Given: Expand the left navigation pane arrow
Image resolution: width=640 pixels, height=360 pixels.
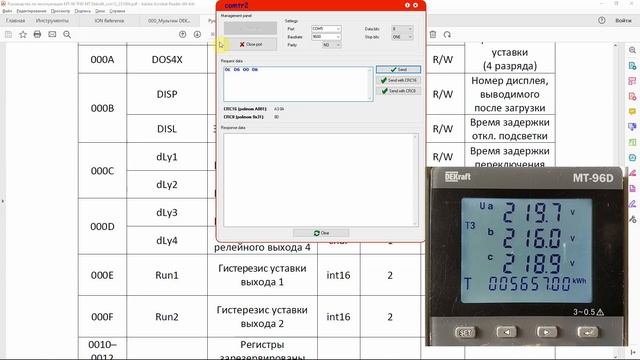Looking at the screenshot, I should [3, 201].
